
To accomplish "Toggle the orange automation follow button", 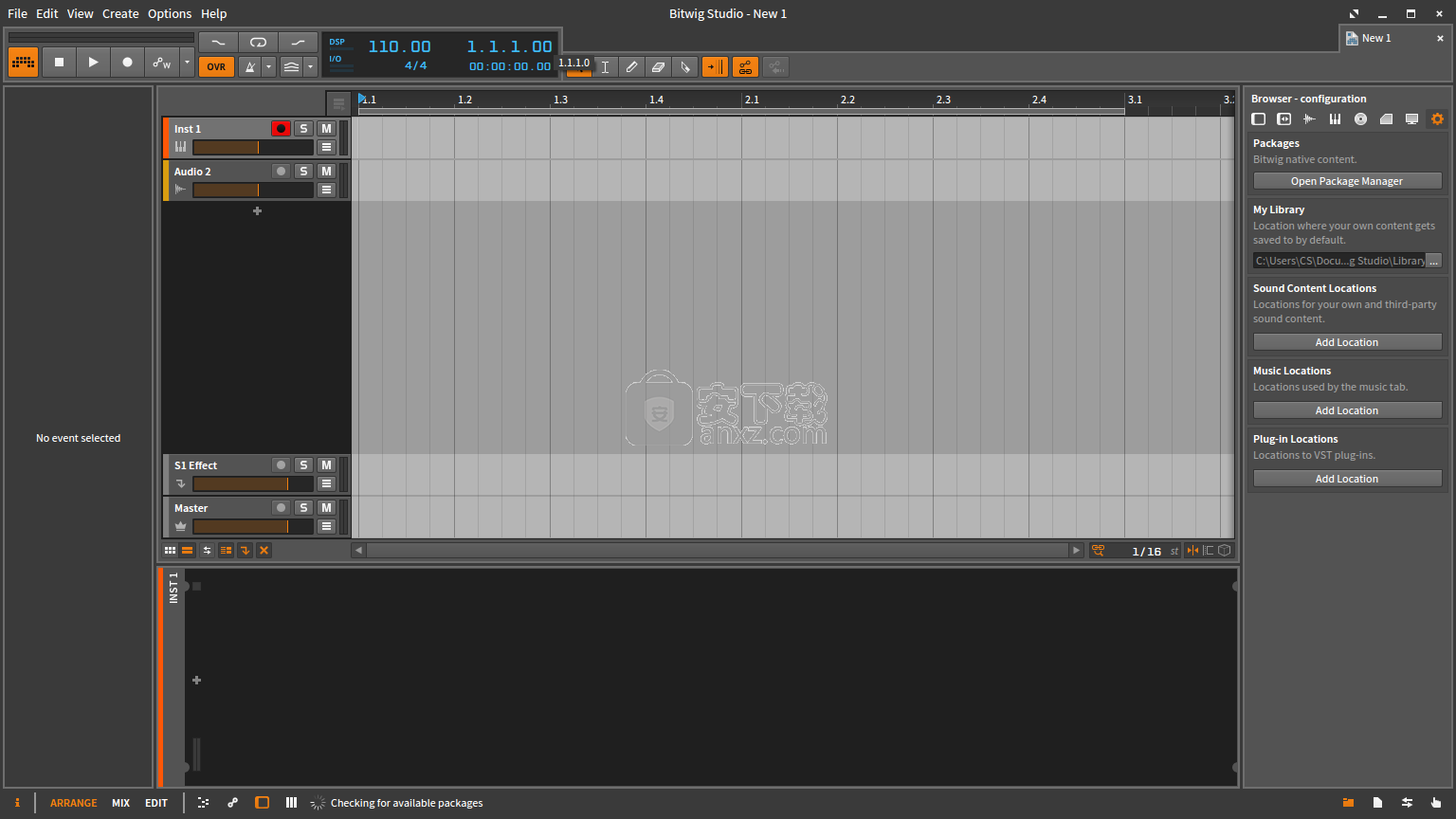I will click(x=745, y=67).
